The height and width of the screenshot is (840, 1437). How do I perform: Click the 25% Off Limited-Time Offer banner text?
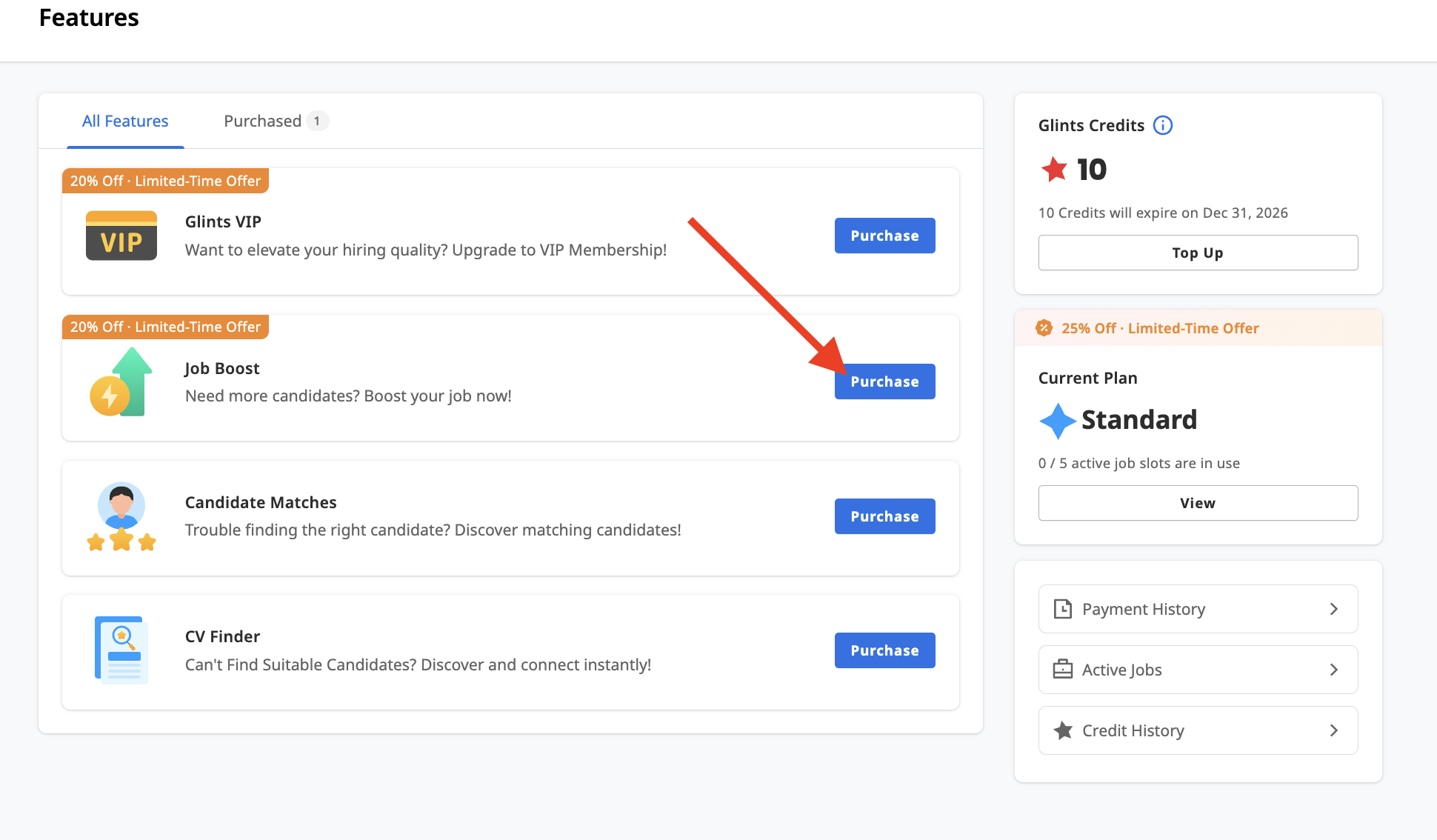(x=1160, y=328)
